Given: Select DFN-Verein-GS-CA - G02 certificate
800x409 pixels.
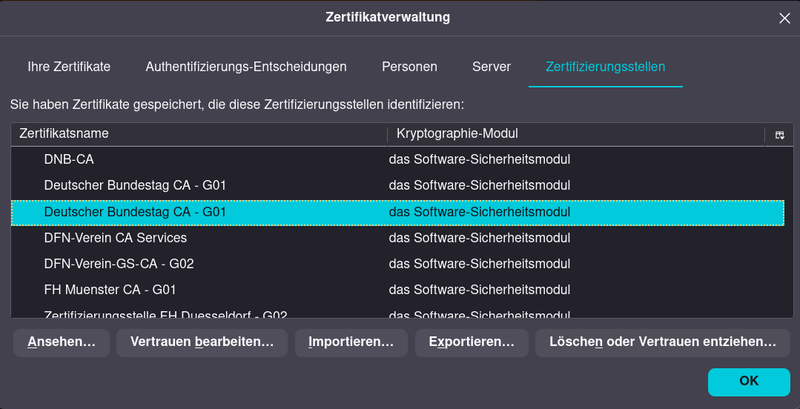Looking at the screenshot, I should pos(397,264).
